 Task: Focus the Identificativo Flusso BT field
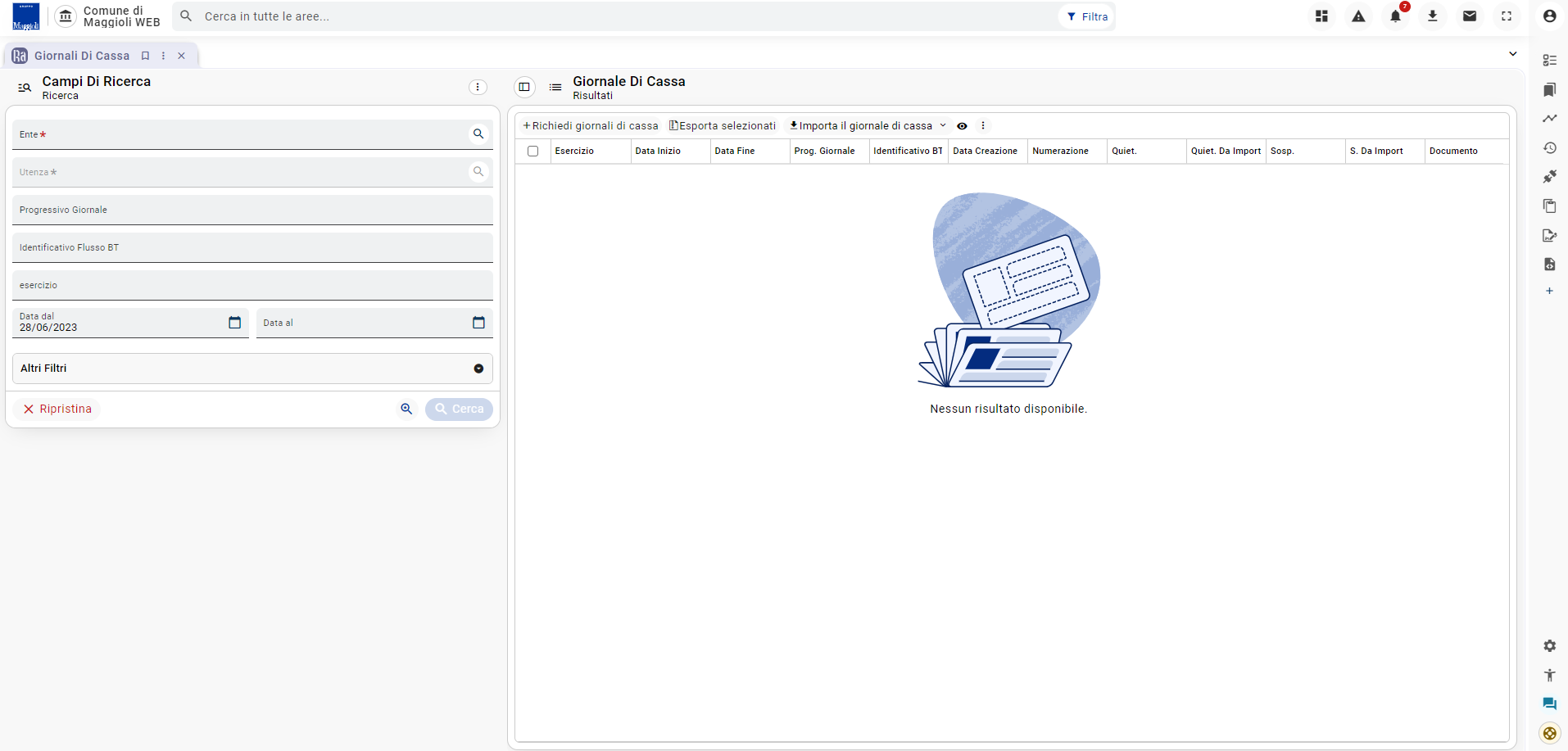coord(252,247)
